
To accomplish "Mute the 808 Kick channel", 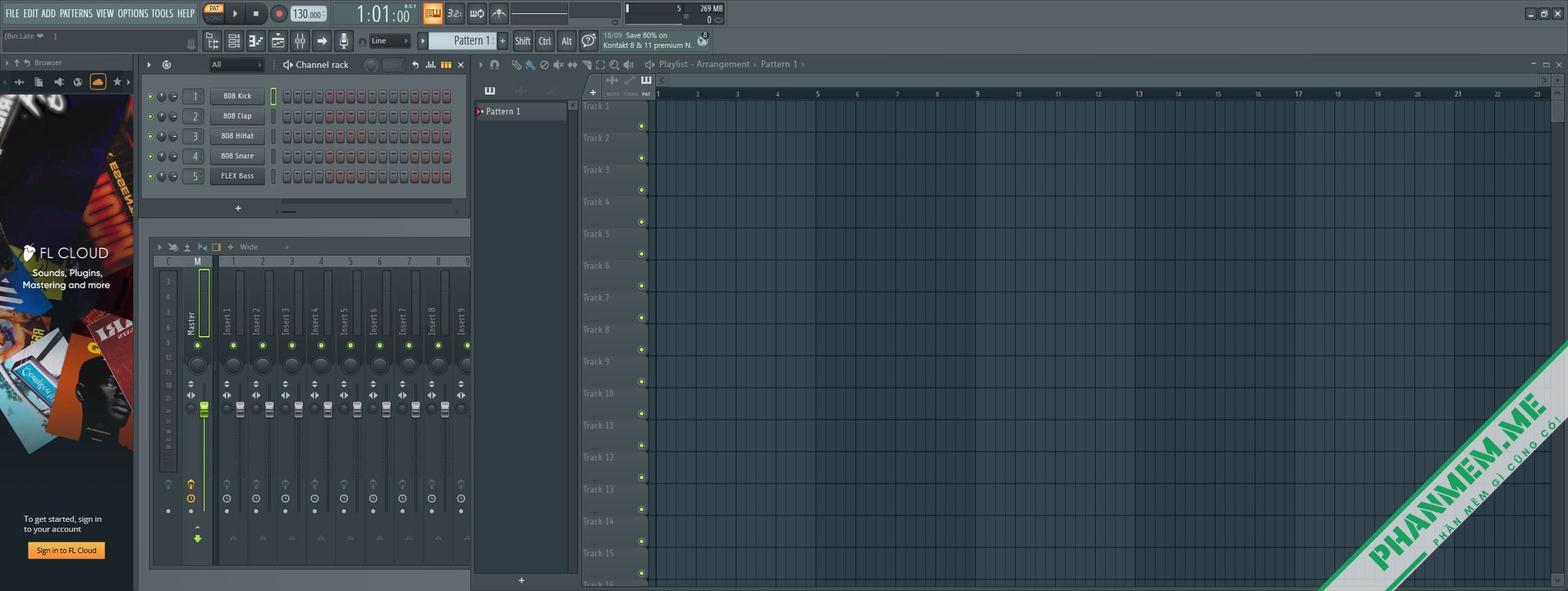I will pyautogui.click(x=150, y=97).
